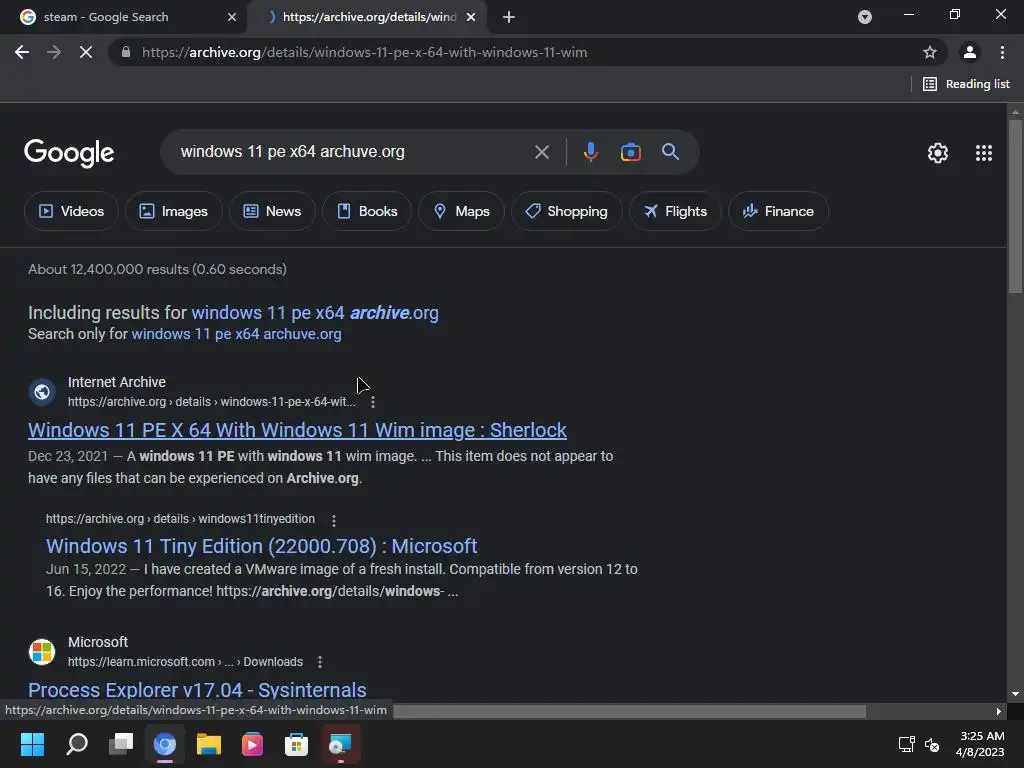Open a new browser tab
Viewport: 1024px width, 768px height.
[x=509, y=17]
